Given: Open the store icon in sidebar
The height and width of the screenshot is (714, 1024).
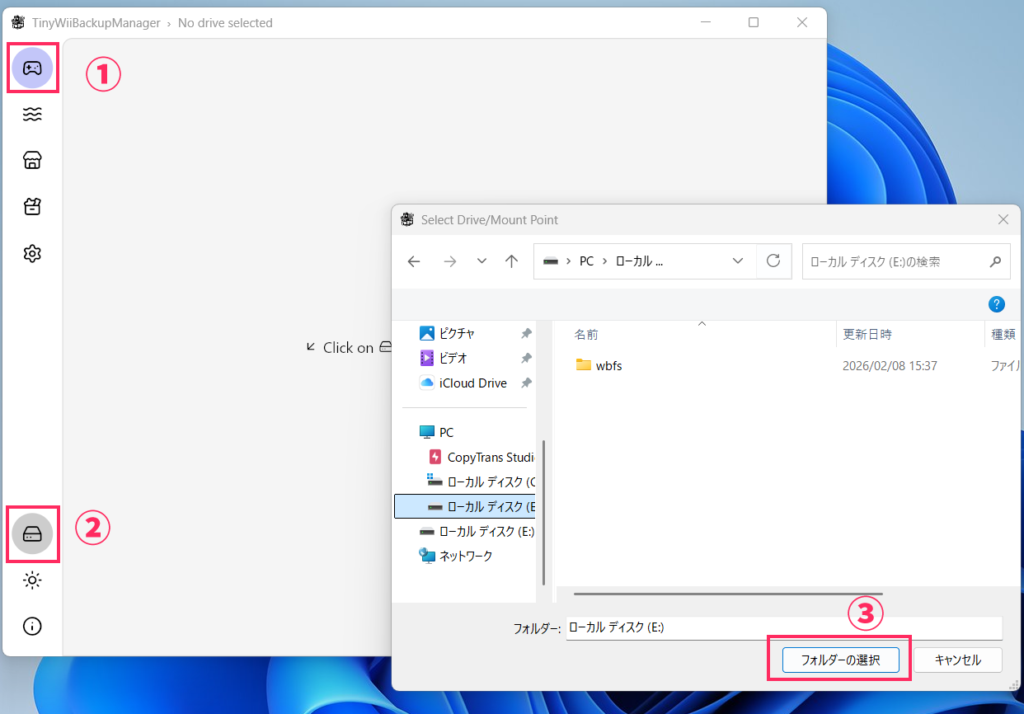Looking at the screenshot, I should (x=32, y=161).
